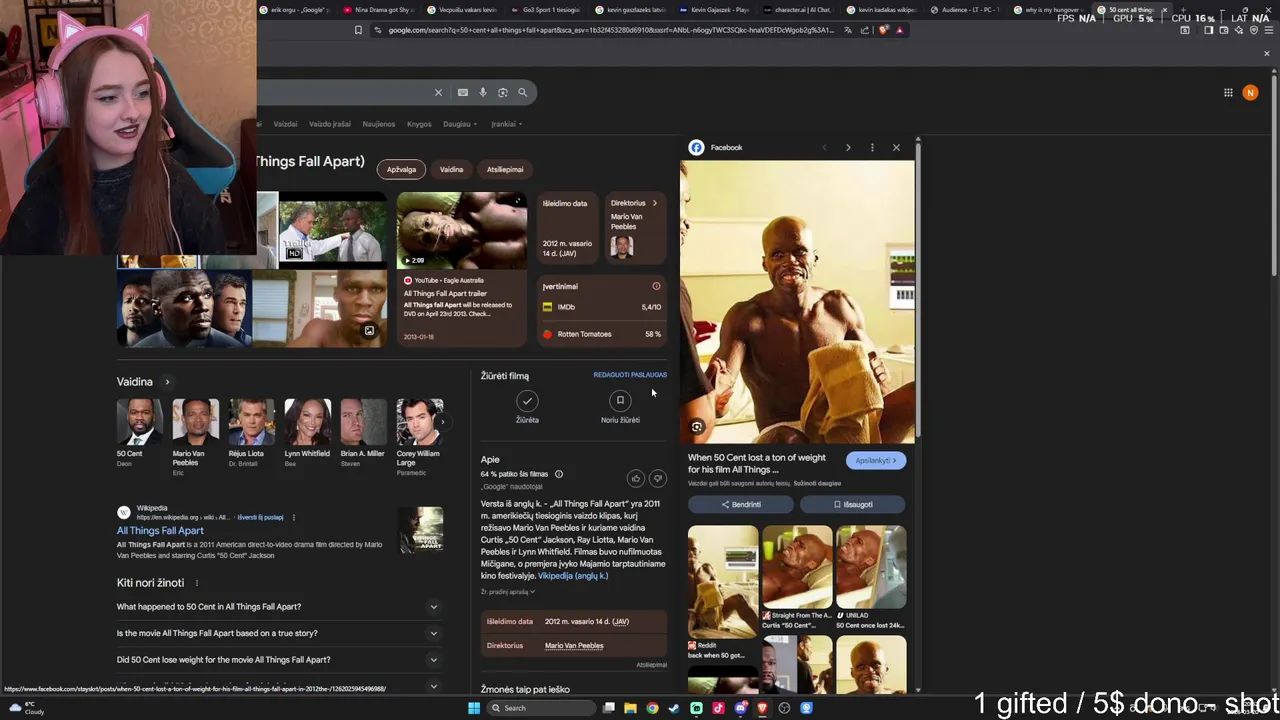Open the Įrankiai dropdown
The image size is (1280, 720).
[x=506, y=124]
